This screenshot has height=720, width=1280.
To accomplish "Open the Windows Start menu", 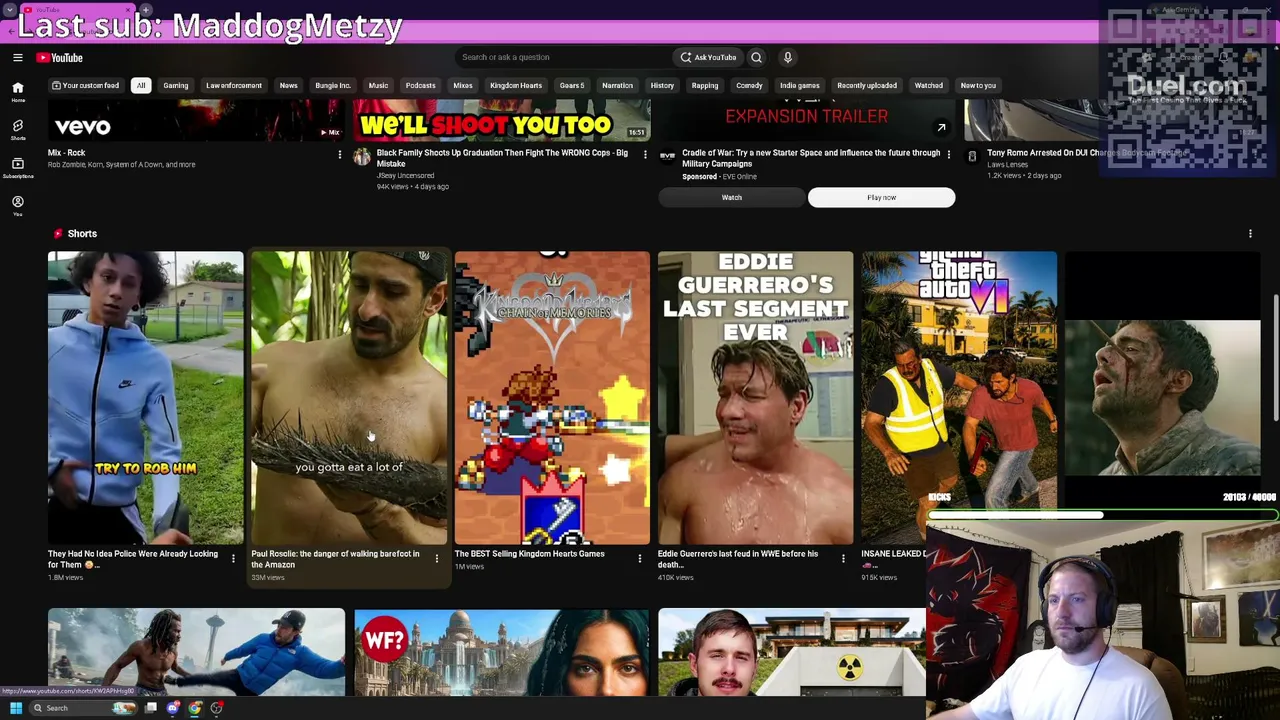I will click(15, 708).
